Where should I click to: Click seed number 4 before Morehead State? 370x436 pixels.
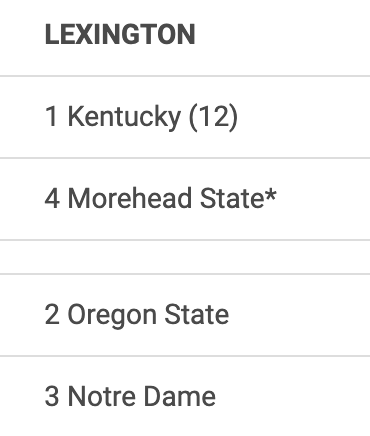pos(52,198)
